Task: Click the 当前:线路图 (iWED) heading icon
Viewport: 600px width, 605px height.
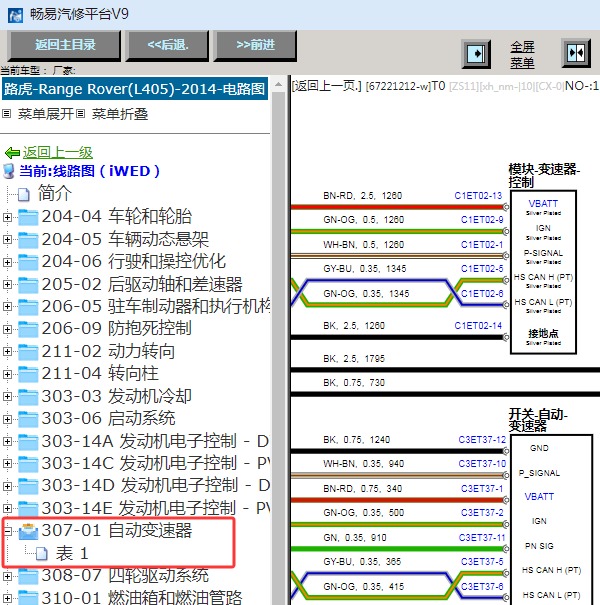Action: [8, 171]
